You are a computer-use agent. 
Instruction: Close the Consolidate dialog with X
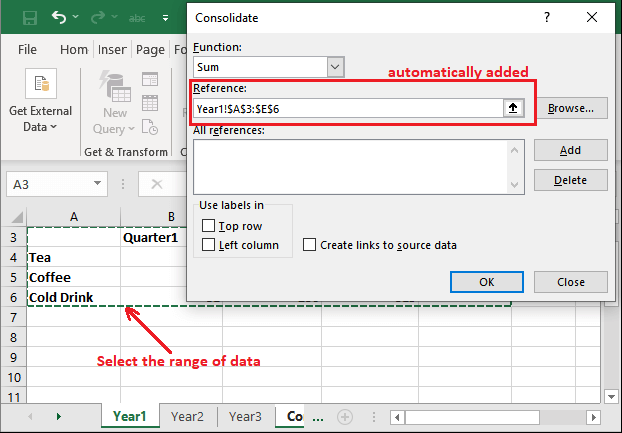[592, 17]
